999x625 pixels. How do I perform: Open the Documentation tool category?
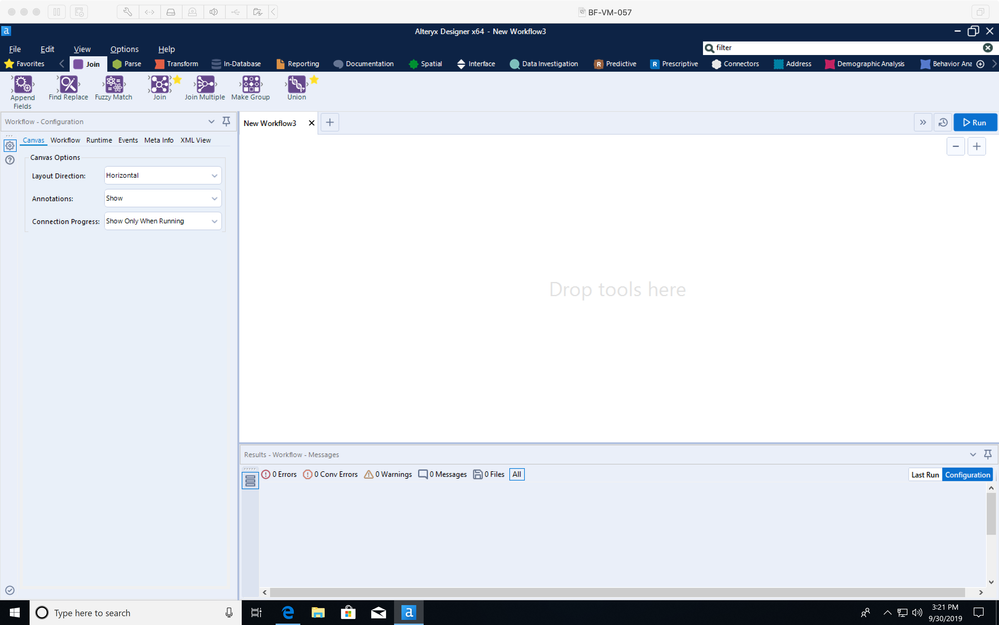(x=364, y=64)
